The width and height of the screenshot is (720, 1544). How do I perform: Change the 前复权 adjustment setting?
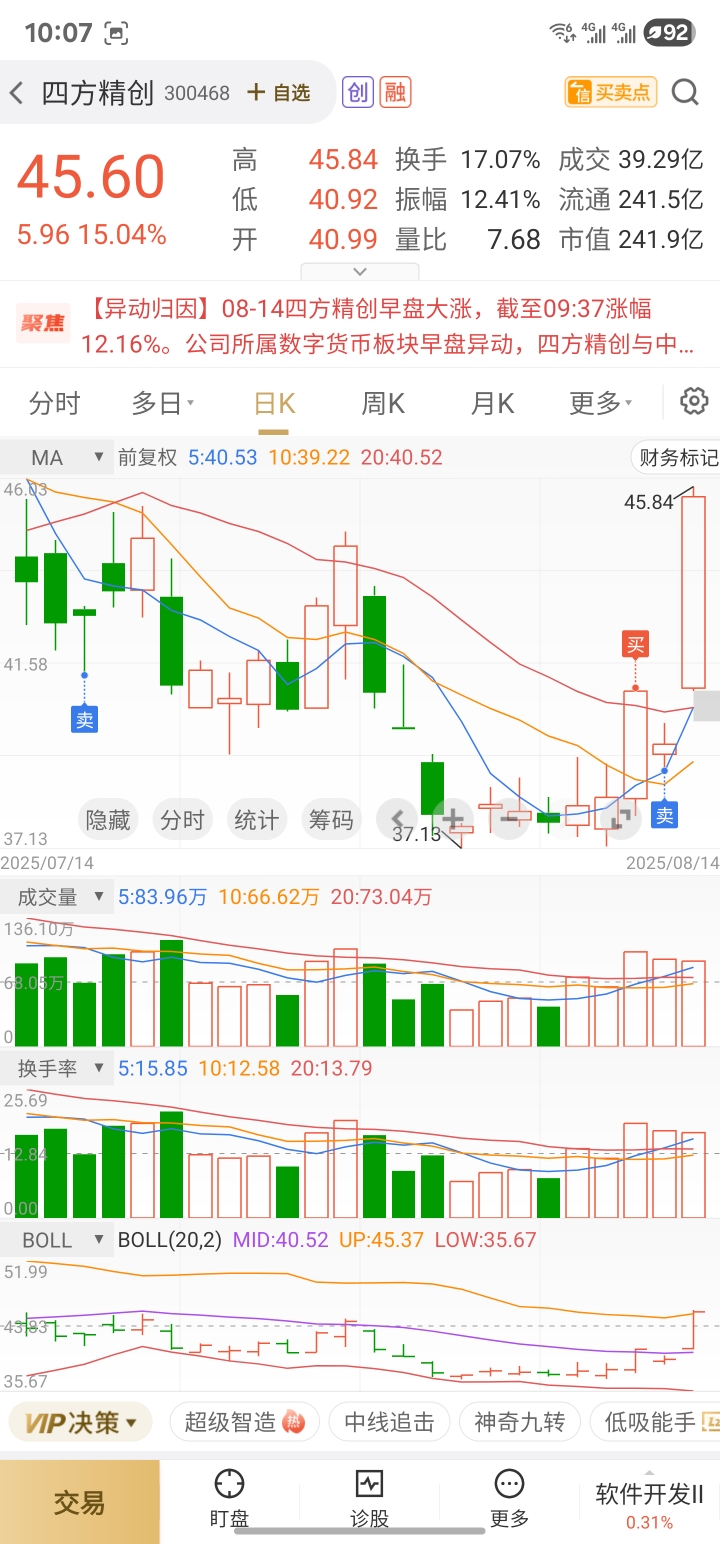147,458
